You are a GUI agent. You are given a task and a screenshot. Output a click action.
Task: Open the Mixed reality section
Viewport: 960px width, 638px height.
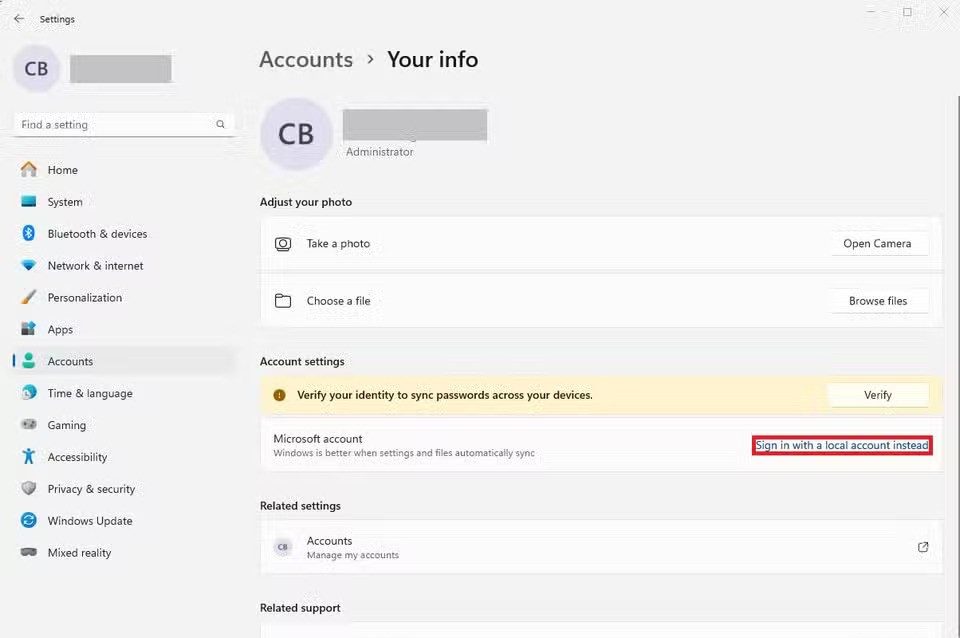pyautogui.click(x=79, y=553)
